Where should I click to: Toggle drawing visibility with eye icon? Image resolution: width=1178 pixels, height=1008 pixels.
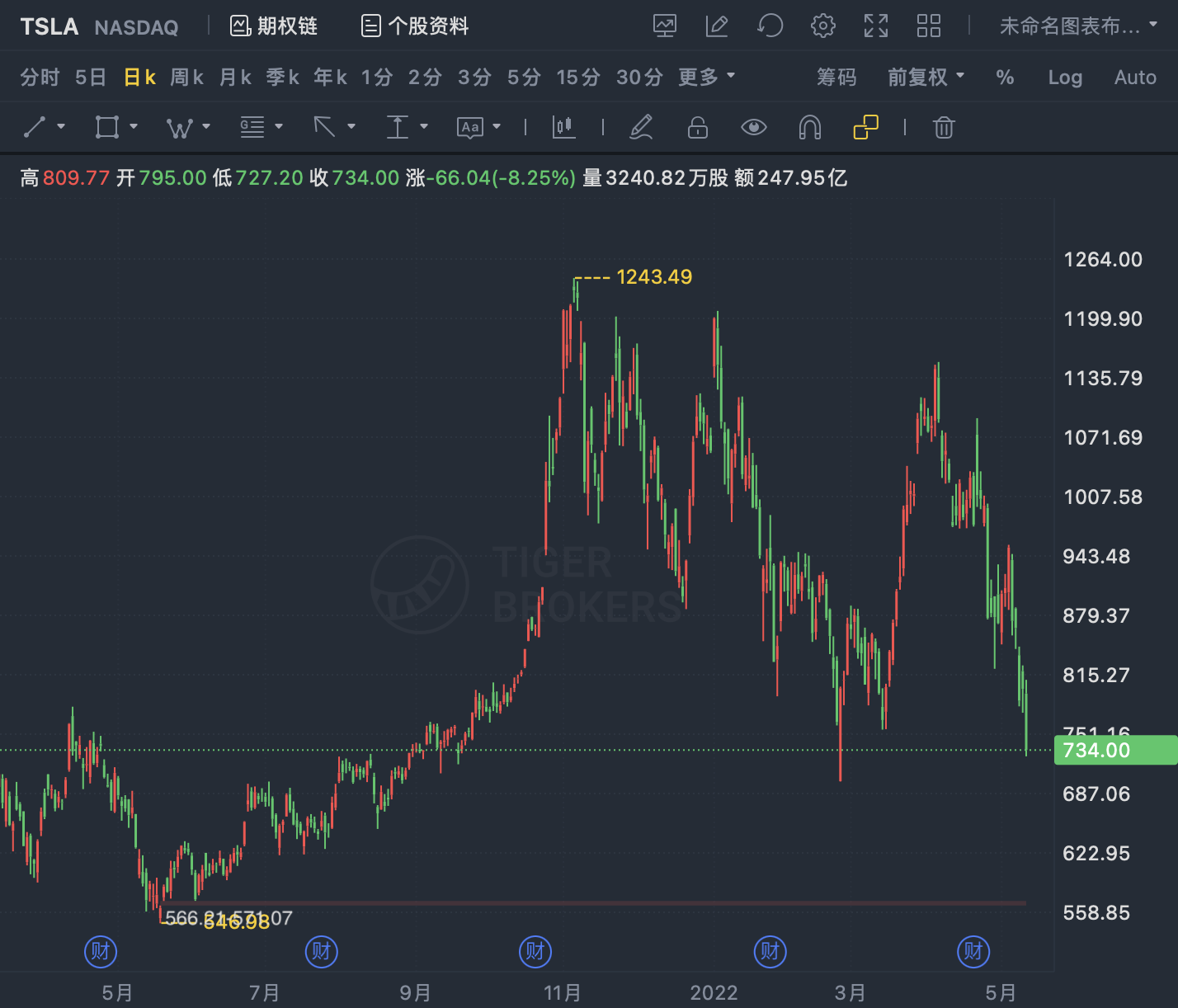pos(753,127)
